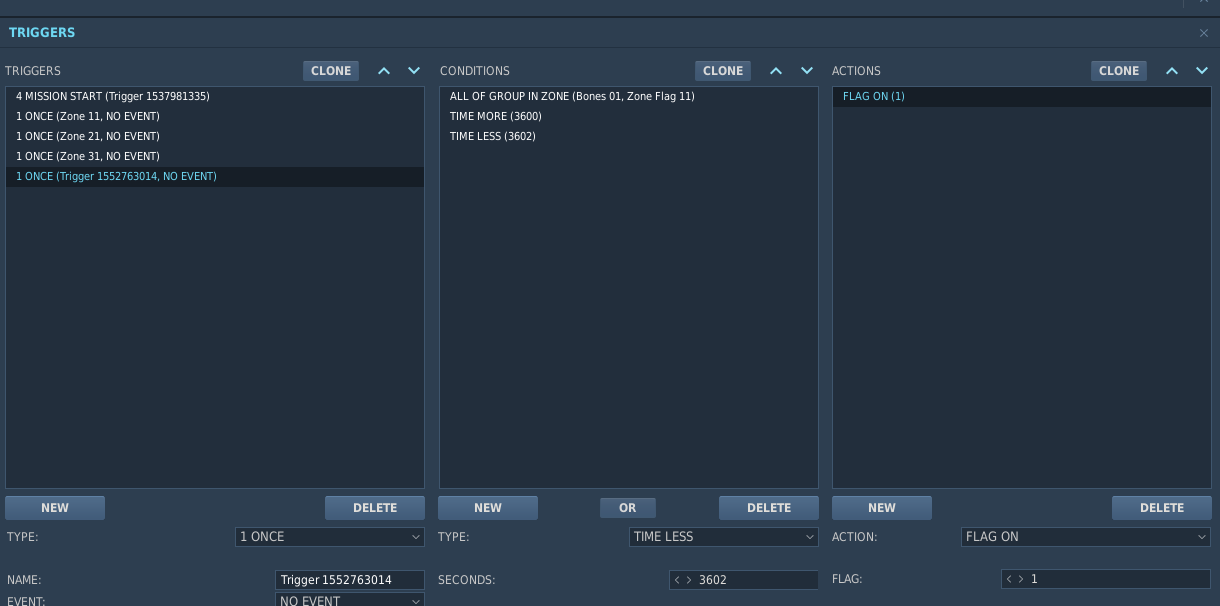This screenshot has height=606, width=1220.
Task: Select the 1 ONCE Zone 21 trigger
Action: [88, 136]
